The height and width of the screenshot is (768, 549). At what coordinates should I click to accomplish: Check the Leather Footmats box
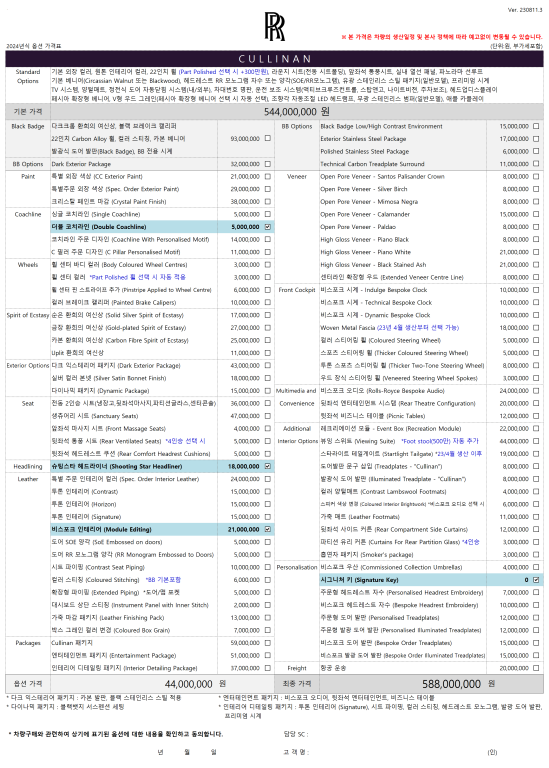point(536,517)
